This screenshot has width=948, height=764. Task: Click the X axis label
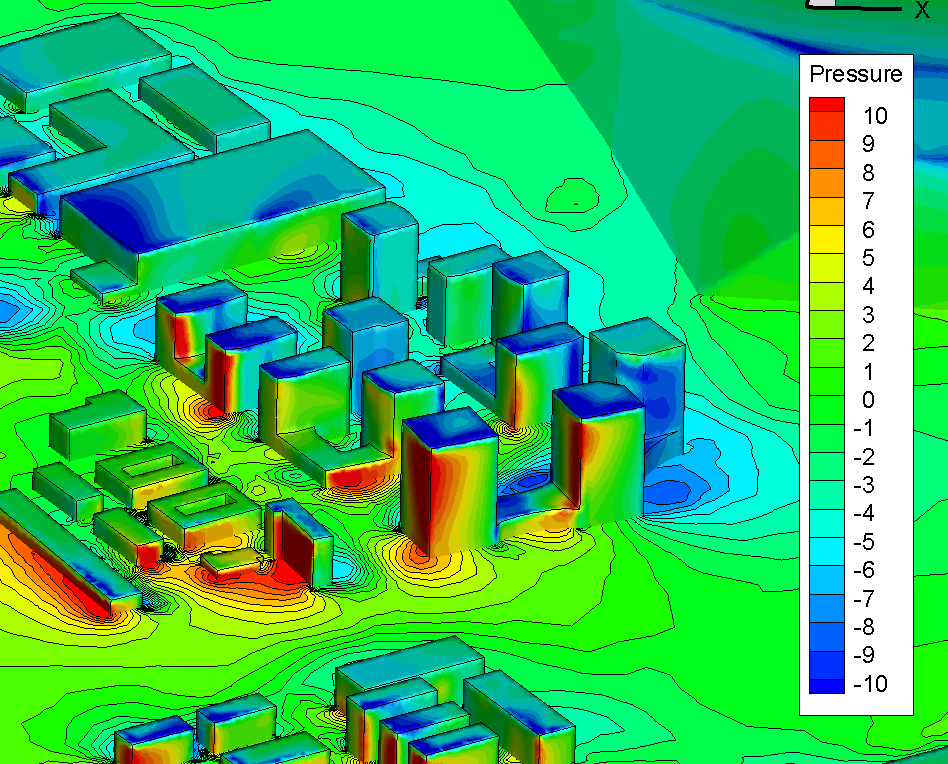(922, 10)
